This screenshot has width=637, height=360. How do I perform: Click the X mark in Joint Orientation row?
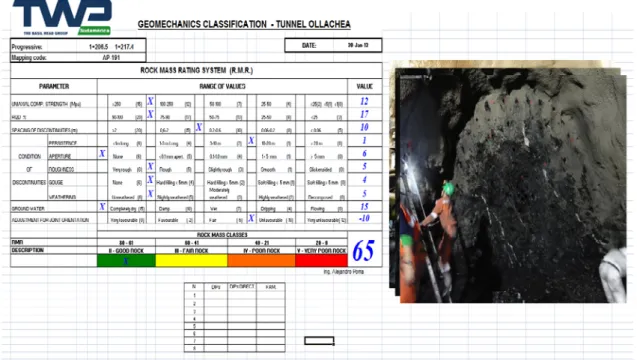coord(251,218)
